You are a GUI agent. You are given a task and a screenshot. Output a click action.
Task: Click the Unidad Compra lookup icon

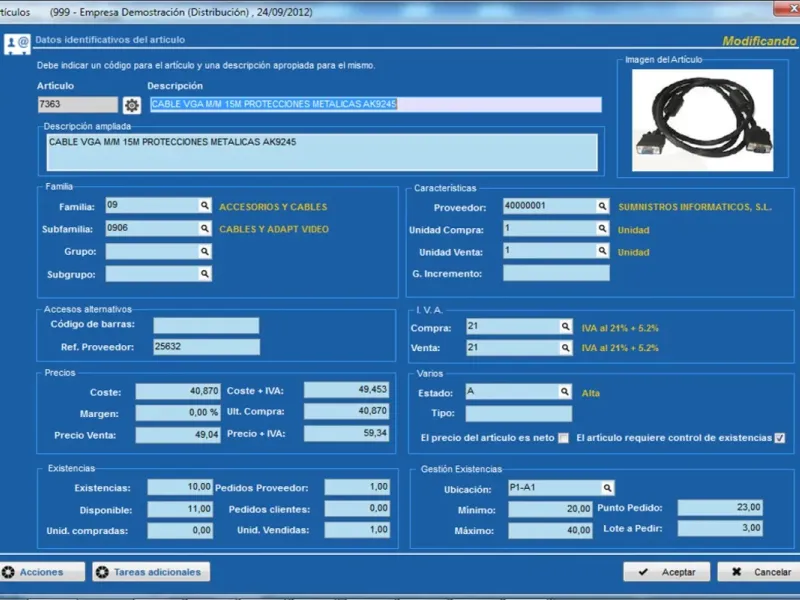pyautogui.click(x=602, y=229)
